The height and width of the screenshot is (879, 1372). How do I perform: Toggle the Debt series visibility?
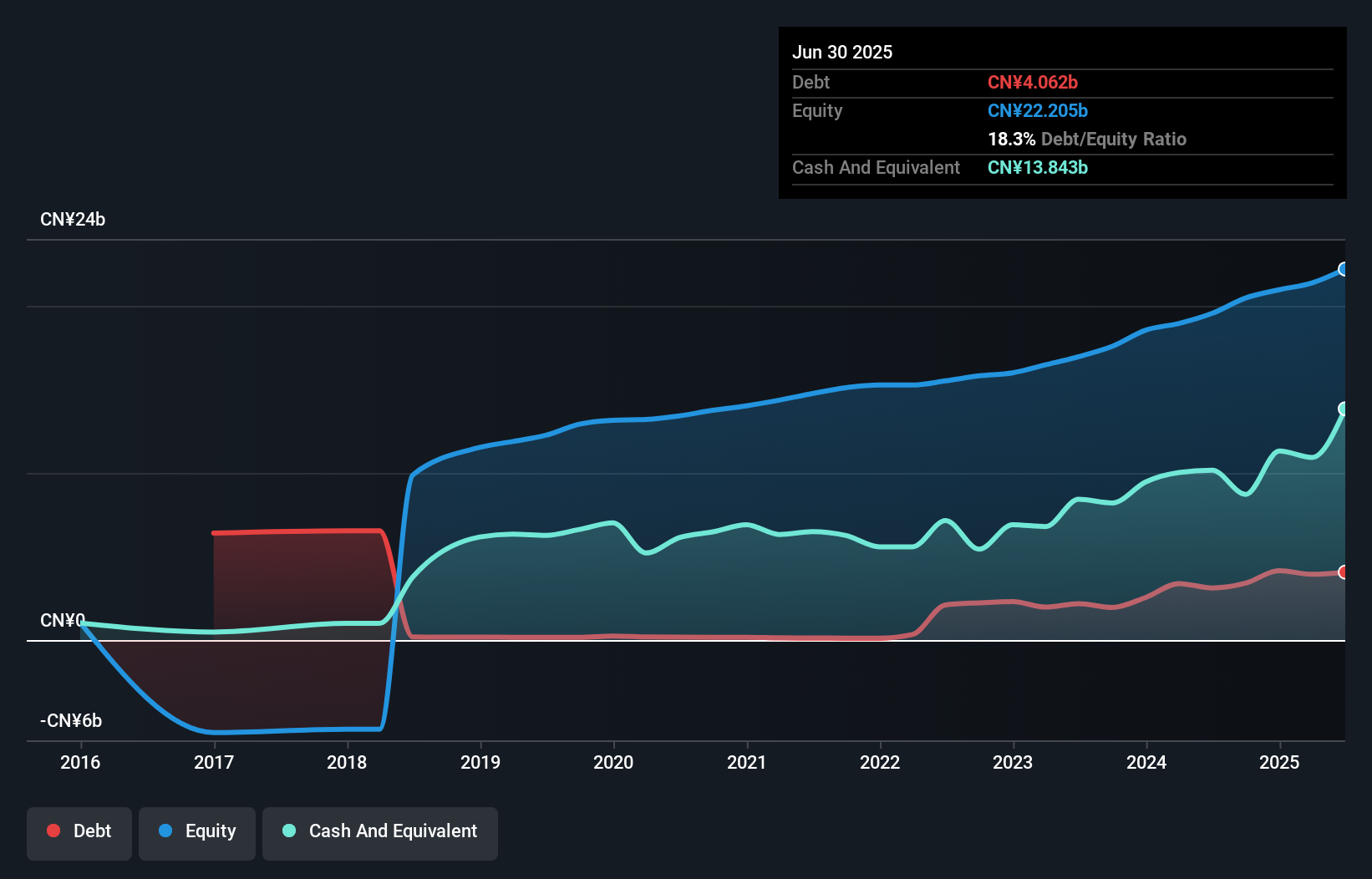point(79,831)
